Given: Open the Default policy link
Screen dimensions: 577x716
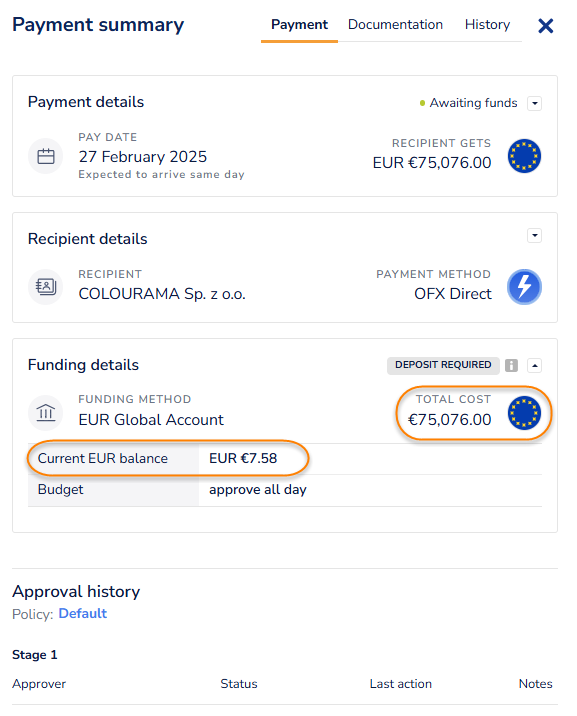Looking at the screenshot, I should [x=83, y=613].
